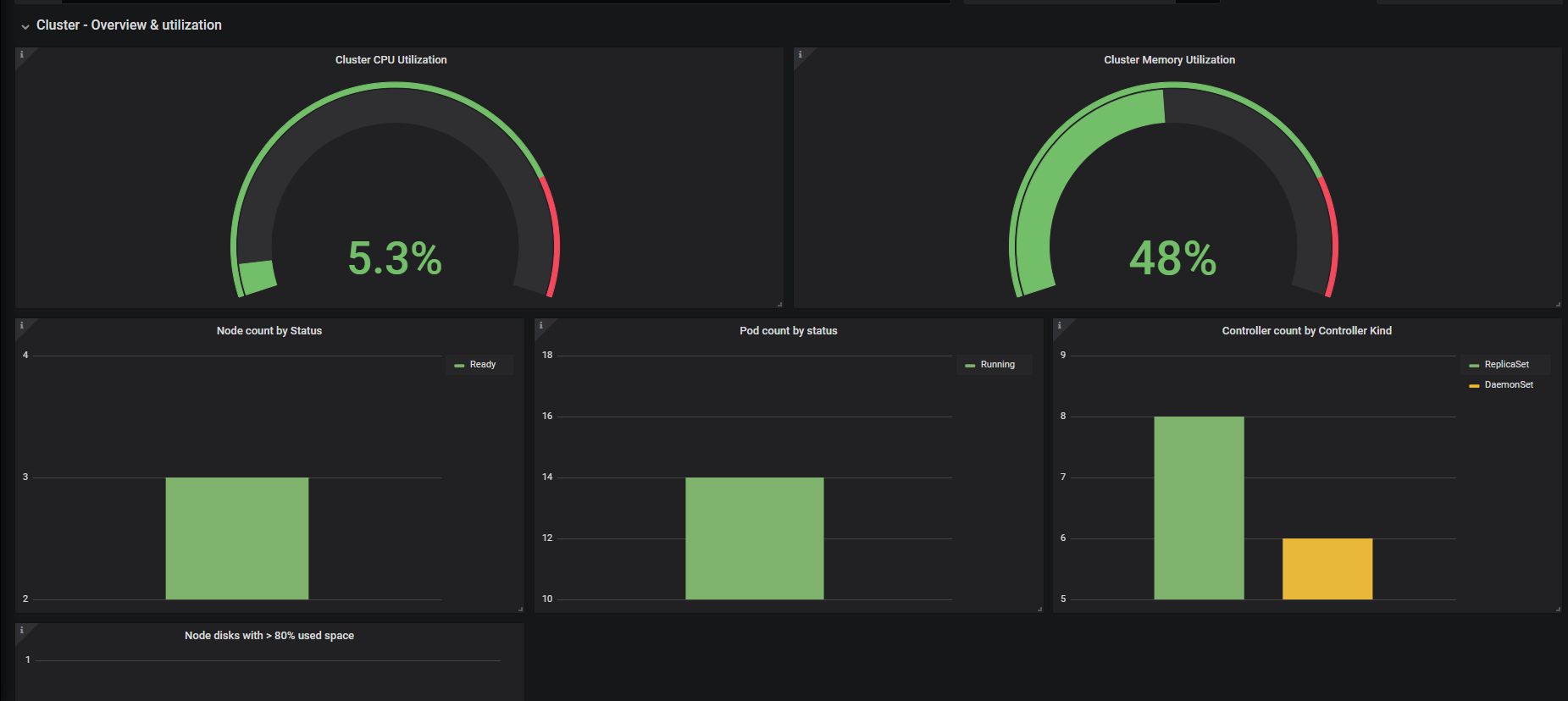Viewport: 1568px width, 701px height.
Task: Toggle the ReplicaSet series in legend
Action: (x=1506, y=365)
